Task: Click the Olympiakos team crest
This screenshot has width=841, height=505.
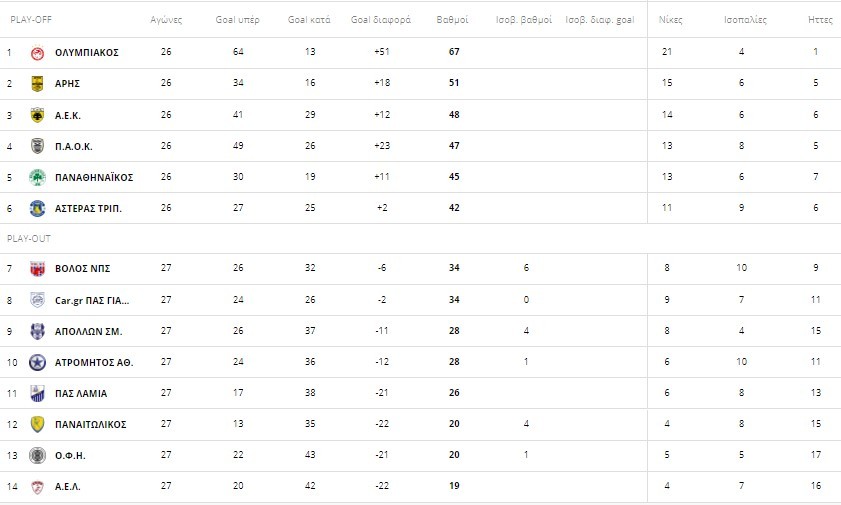Action: tap(37, 52)
